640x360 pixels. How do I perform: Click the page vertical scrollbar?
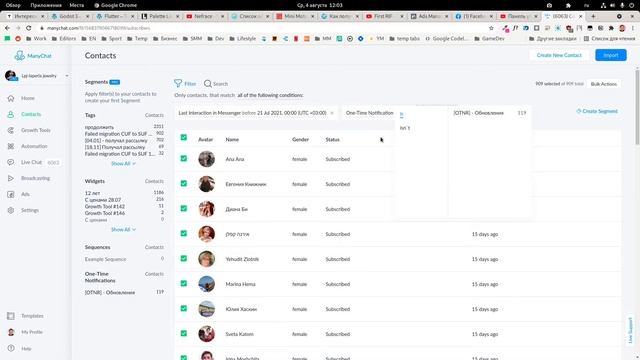coord(637,107)
